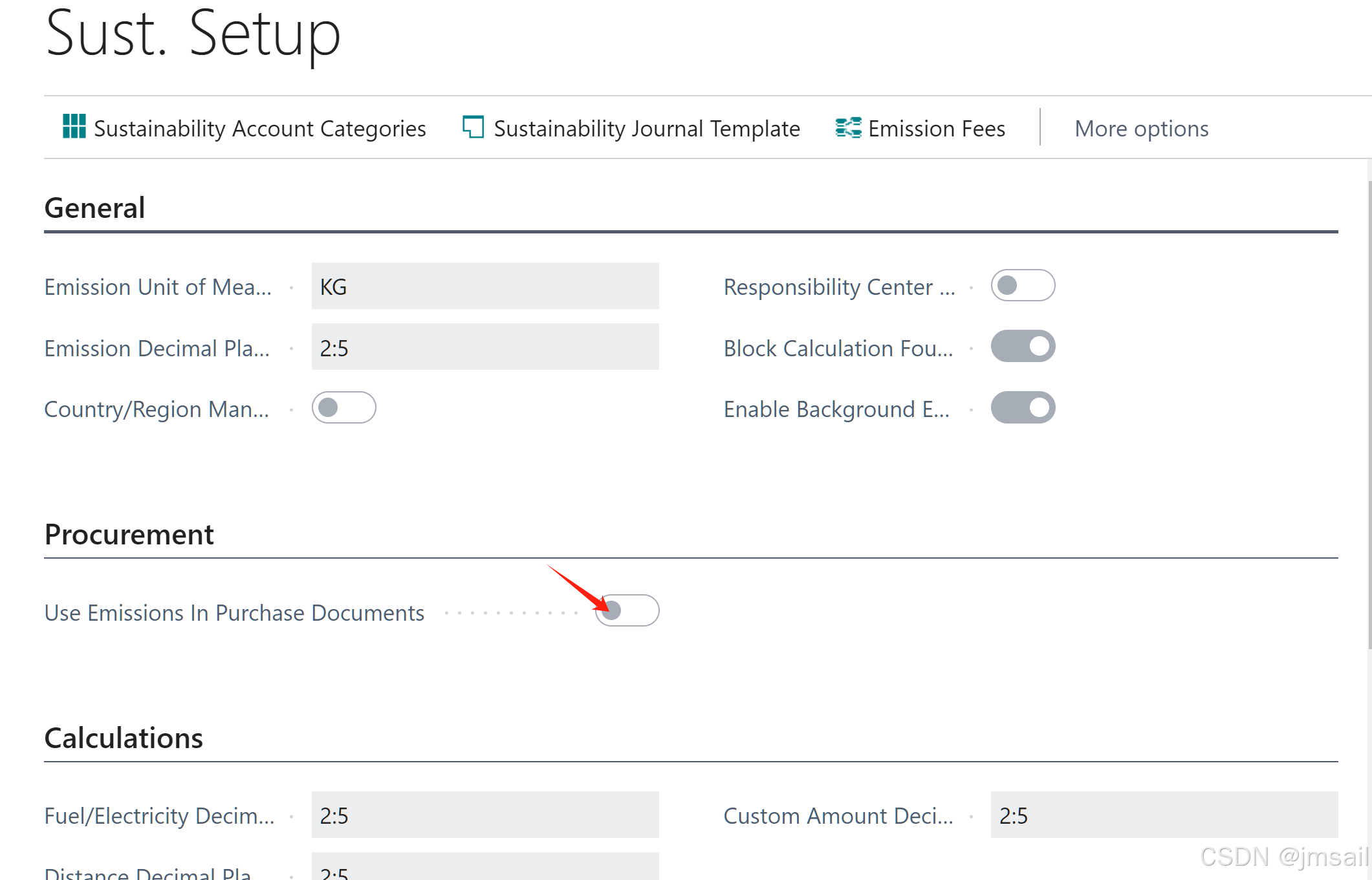The width and height of the screenshot is (1372, 880).
Task: Click the Custom Amount Decimal Places label
Action: [x=838, y=816]
